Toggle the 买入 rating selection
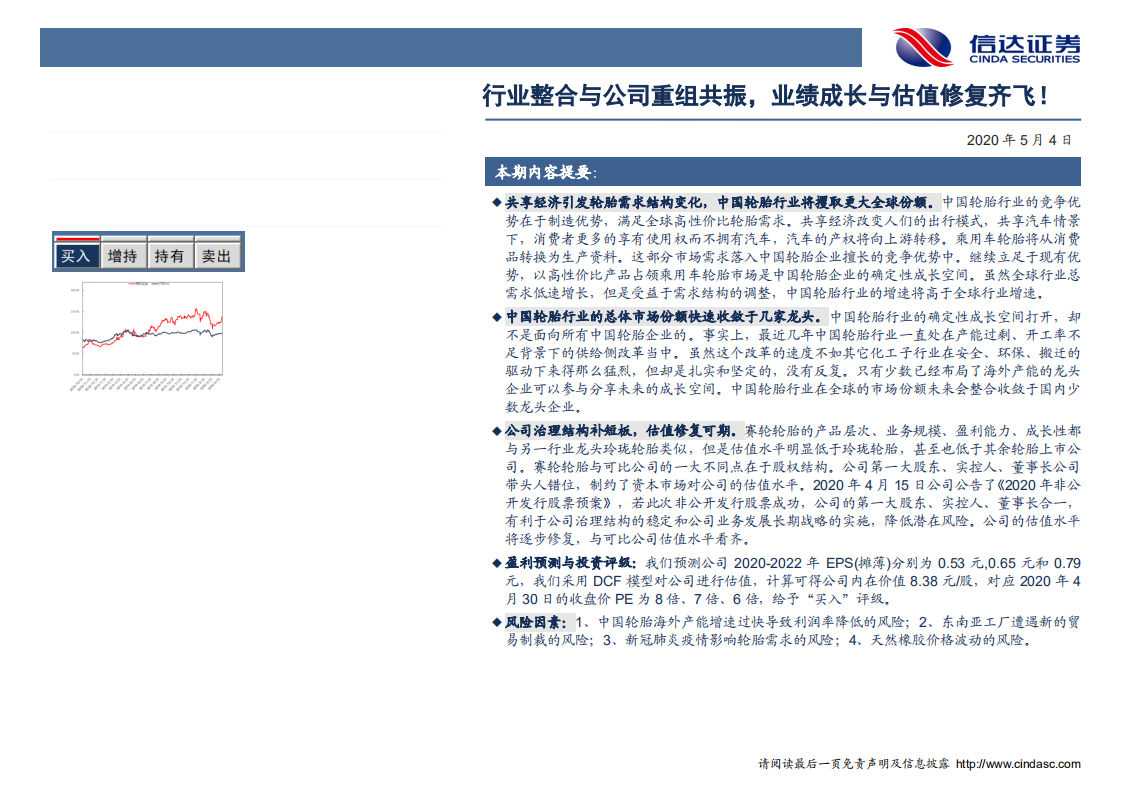Image resolution: width=1122 pixels, height=793 pixels. point(80,255)
